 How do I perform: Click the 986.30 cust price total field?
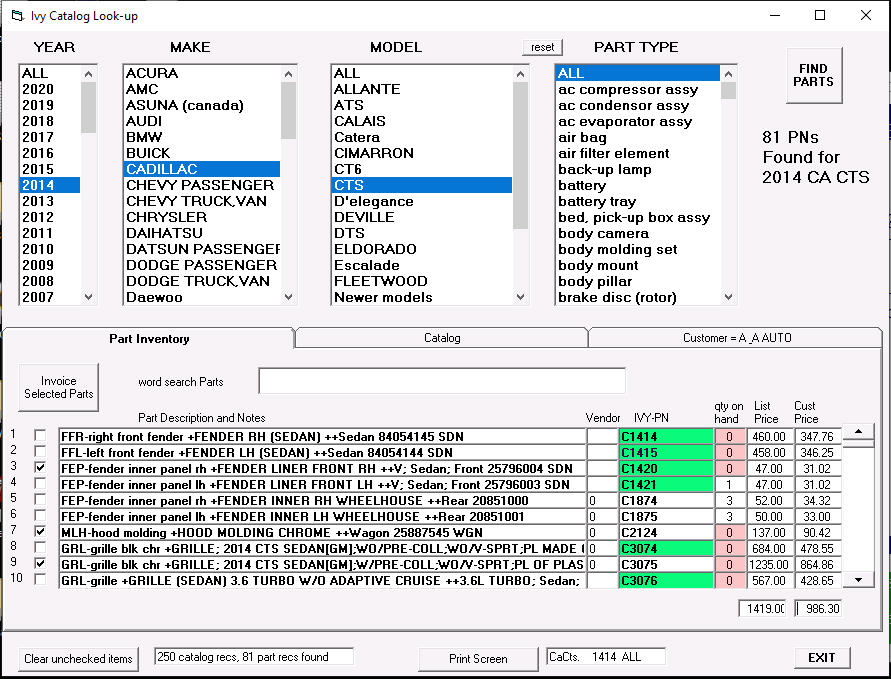[818, 609]
